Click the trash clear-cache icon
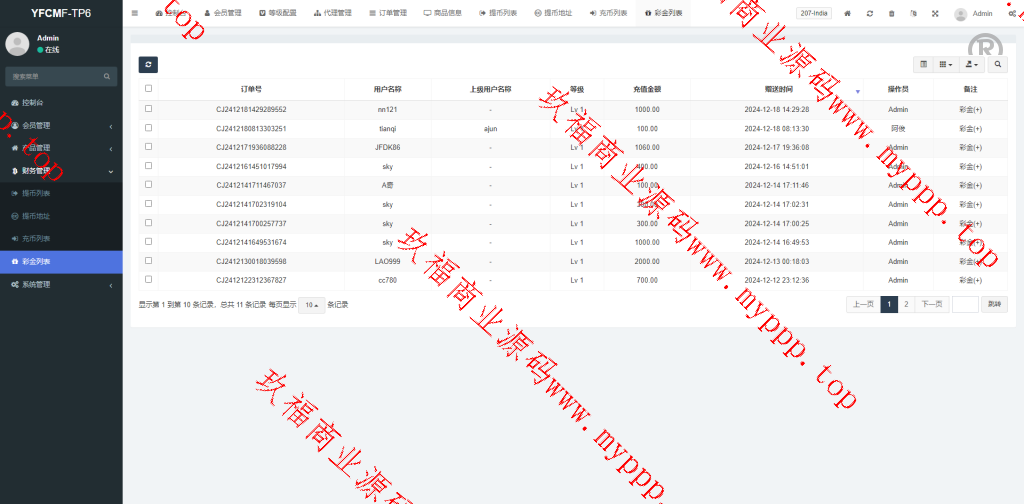The height and width of the screenshot is (504, 1024). click(892, 13)
